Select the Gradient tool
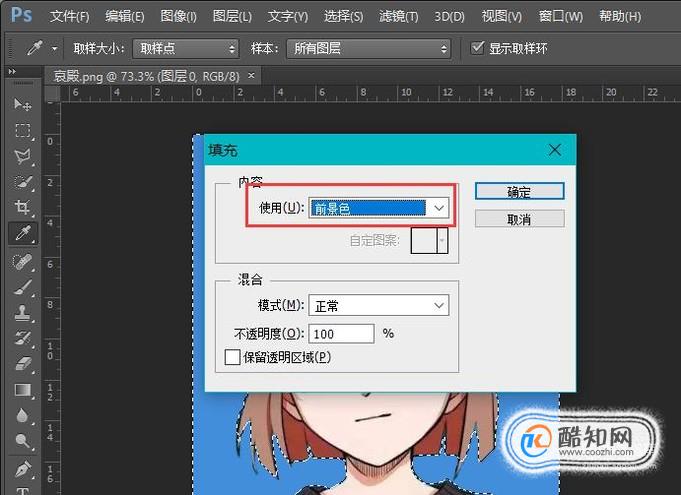Viewport: 681px width, 495px height. pos(23,390)
